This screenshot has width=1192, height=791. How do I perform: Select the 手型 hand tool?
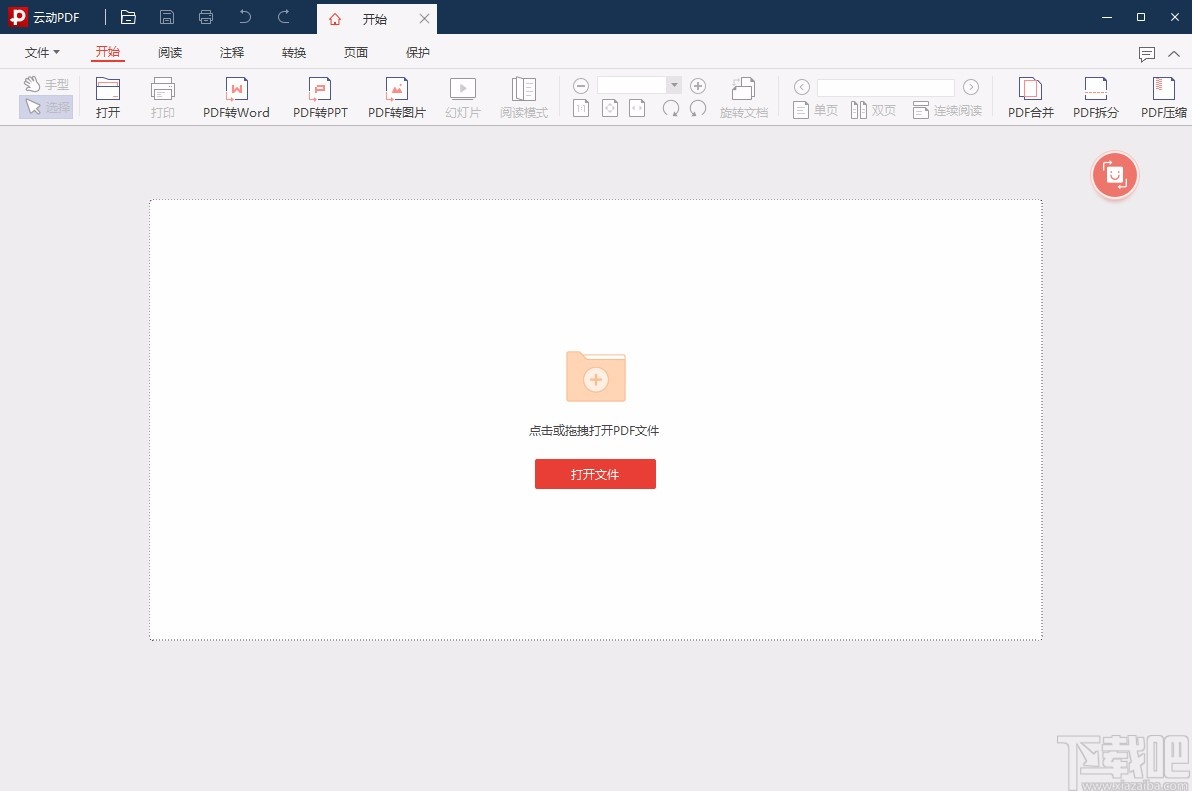(x=46, y=84)
